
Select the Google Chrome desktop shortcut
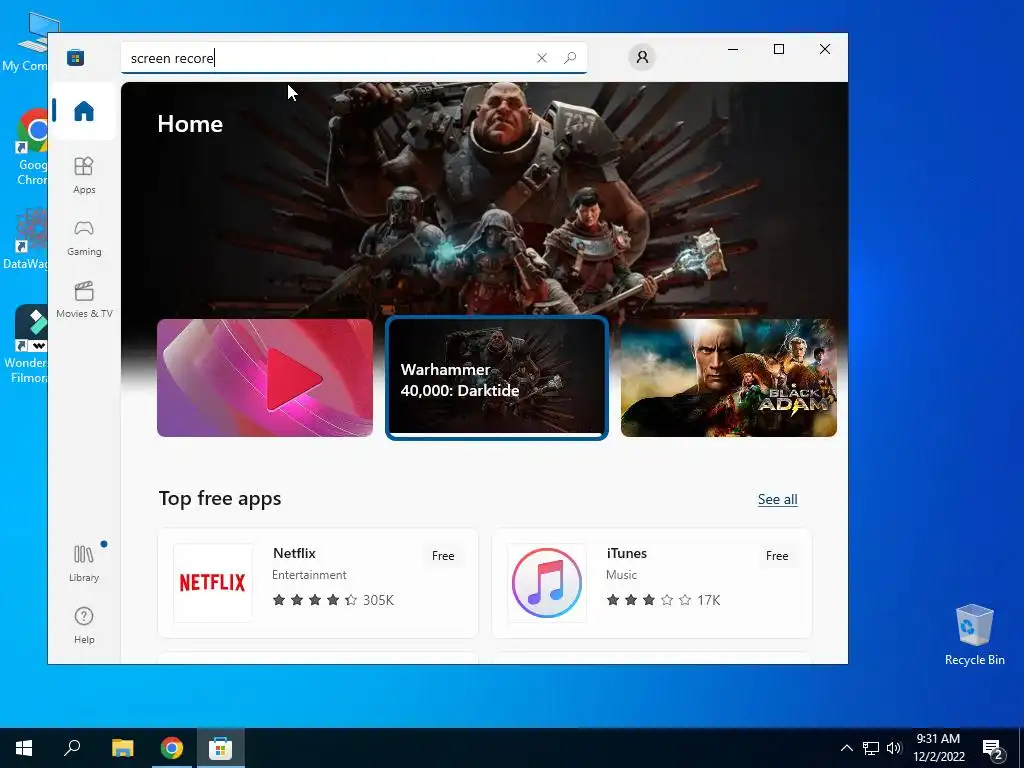coord(31,147)
